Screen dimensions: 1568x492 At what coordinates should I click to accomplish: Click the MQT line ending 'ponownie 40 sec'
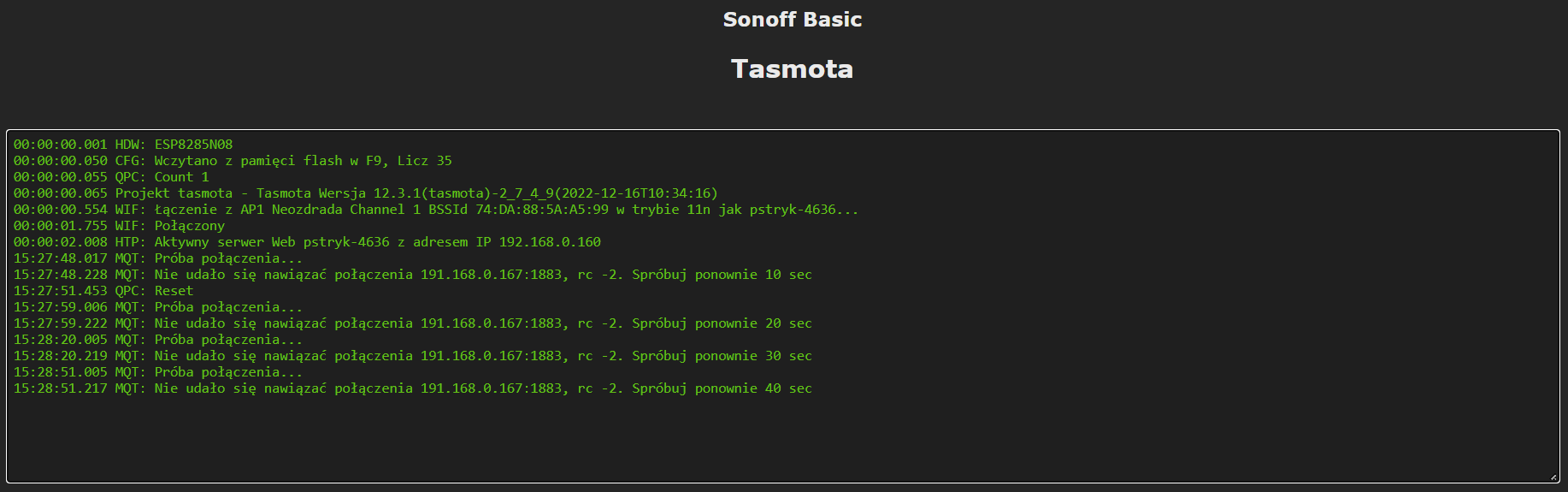(413, 388)
